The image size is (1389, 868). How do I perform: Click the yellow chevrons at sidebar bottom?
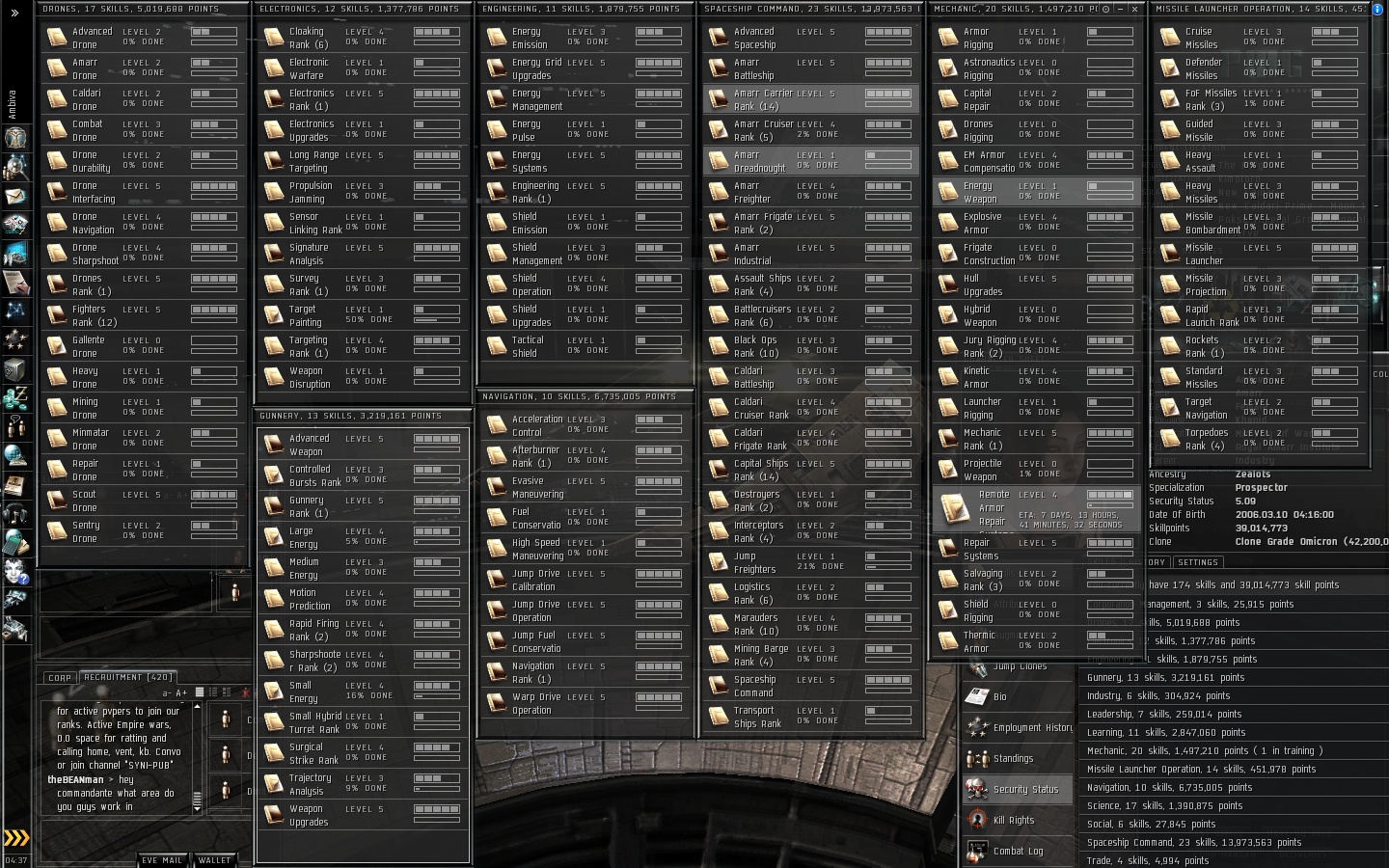[x=16, y=837]
